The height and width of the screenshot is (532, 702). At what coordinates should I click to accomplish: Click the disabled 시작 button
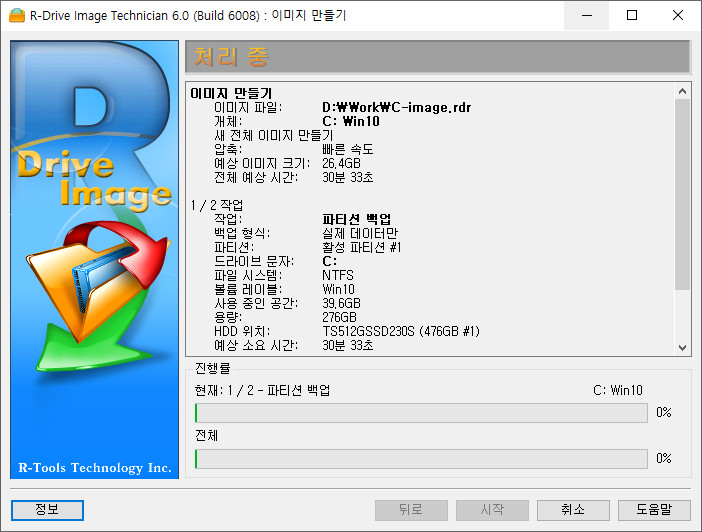tap(492, 510)
